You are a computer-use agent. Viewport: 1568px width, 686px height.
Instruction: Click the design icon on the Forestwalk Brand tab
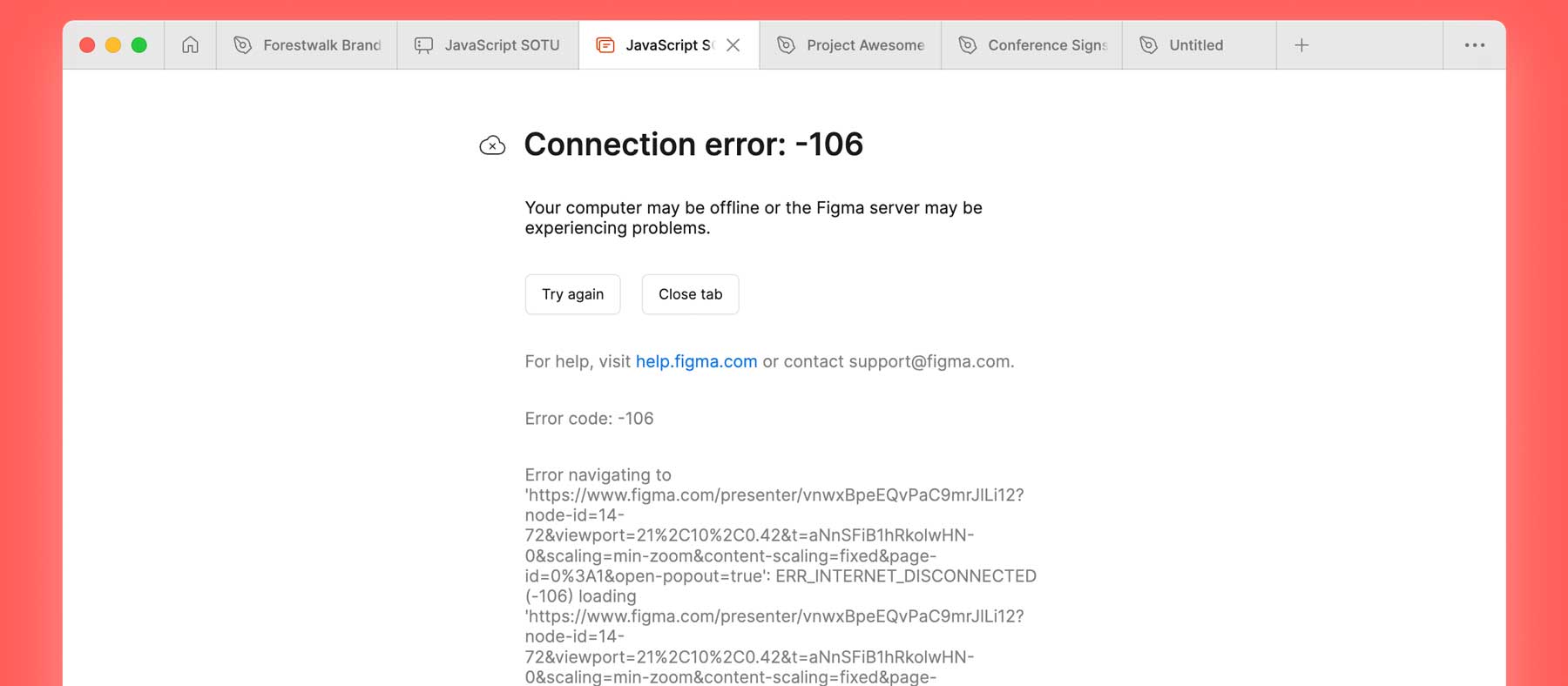pyautogui.click(x=243, y=45)
